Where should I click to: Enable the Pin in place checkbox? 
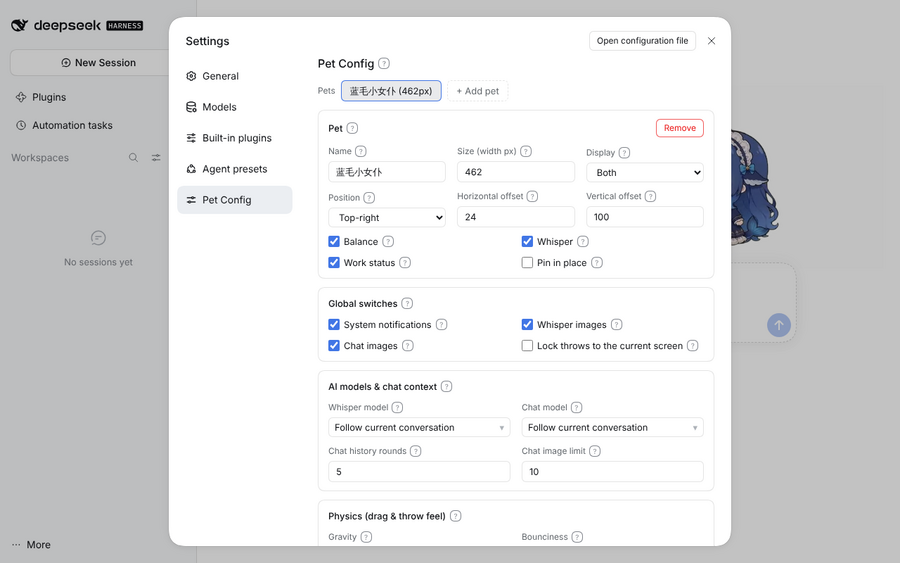(x=527, y=263)
